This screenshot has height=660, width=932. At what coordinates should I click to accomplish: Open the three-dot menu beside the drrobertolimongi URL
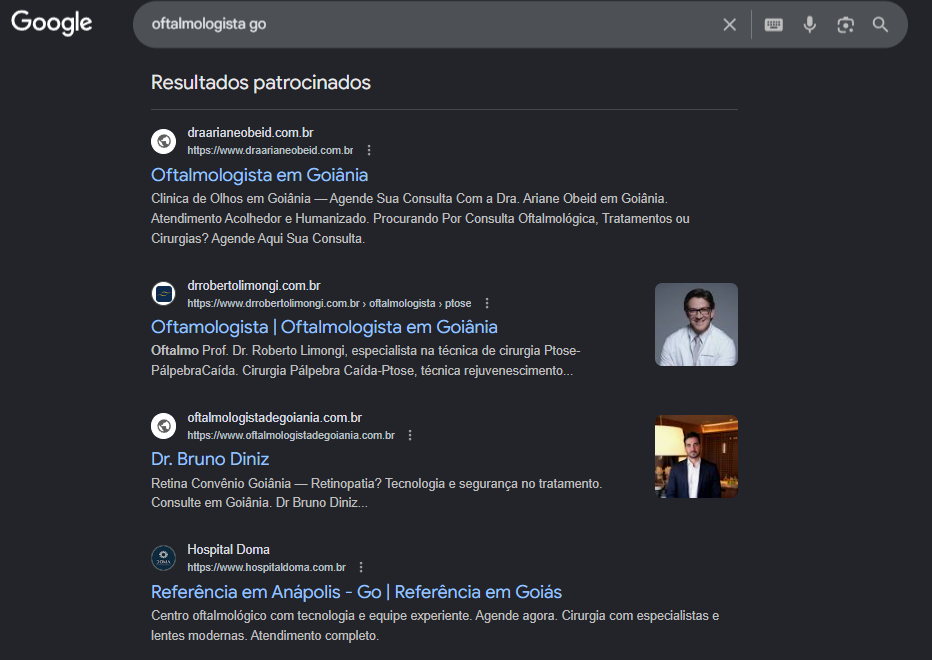(487, 303)
